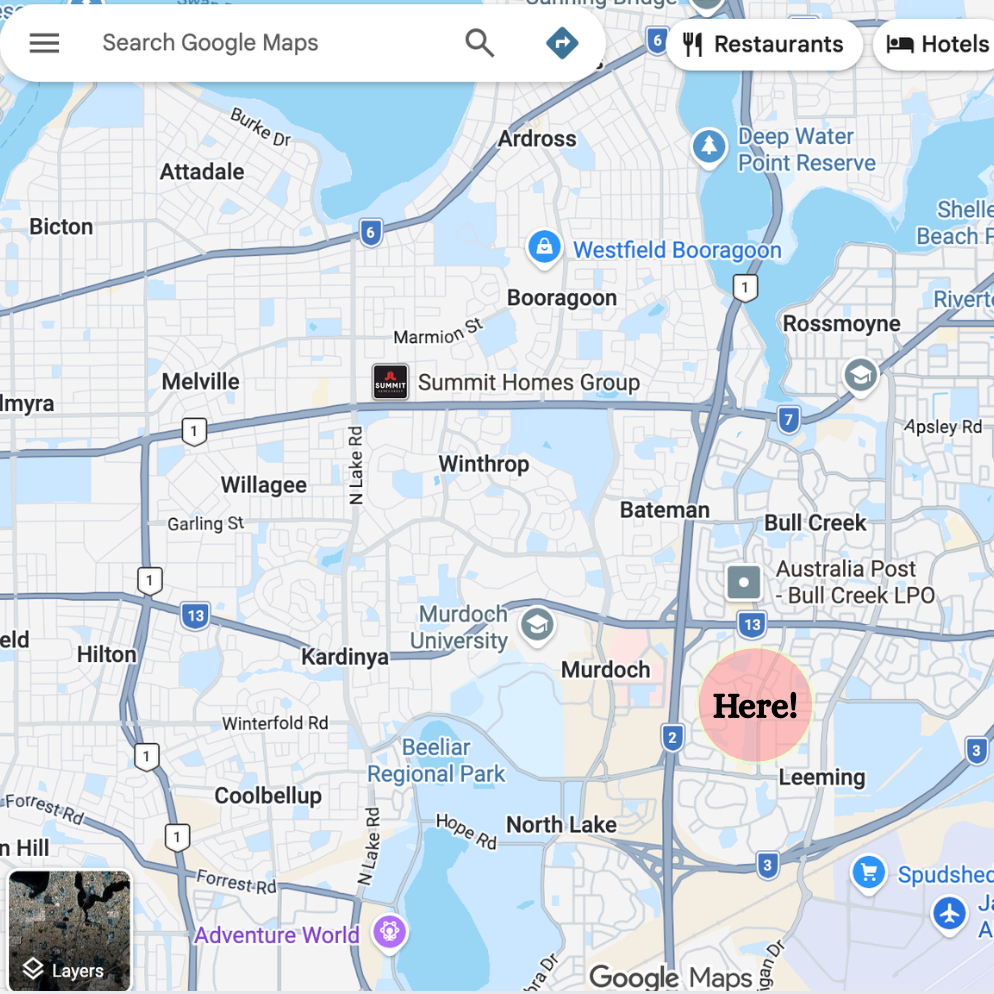
Task: Select the Spudshed shopping cart icon
Action: tap(868, 872)
